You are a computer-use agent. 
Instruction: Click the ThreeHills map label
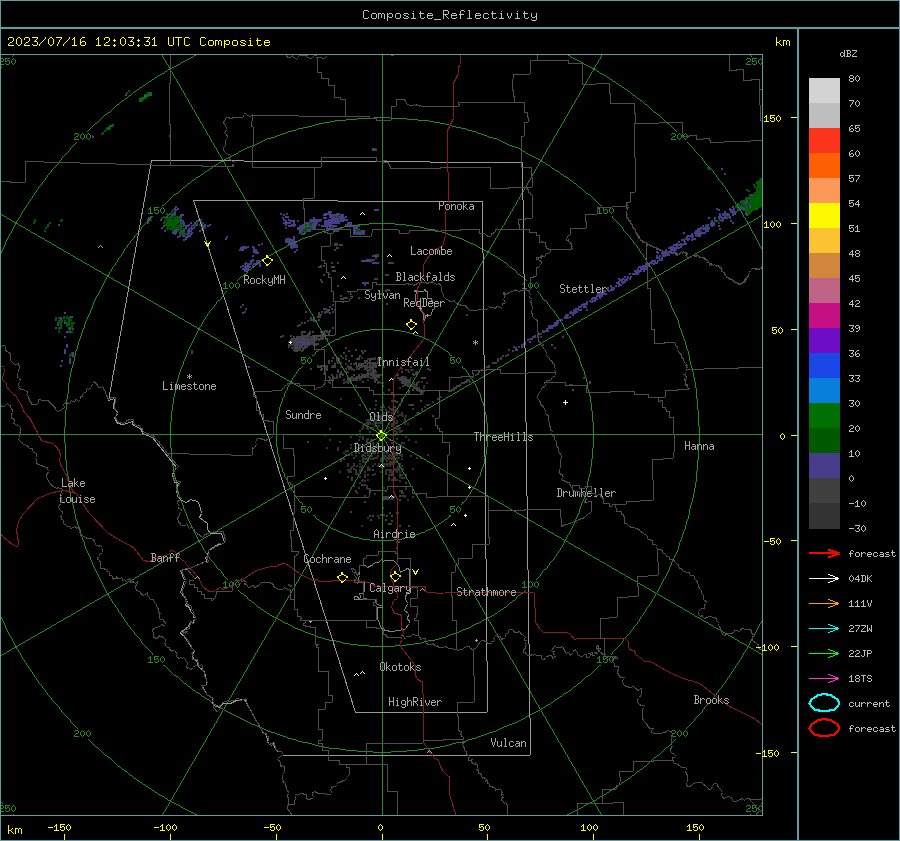pos(503,437)
